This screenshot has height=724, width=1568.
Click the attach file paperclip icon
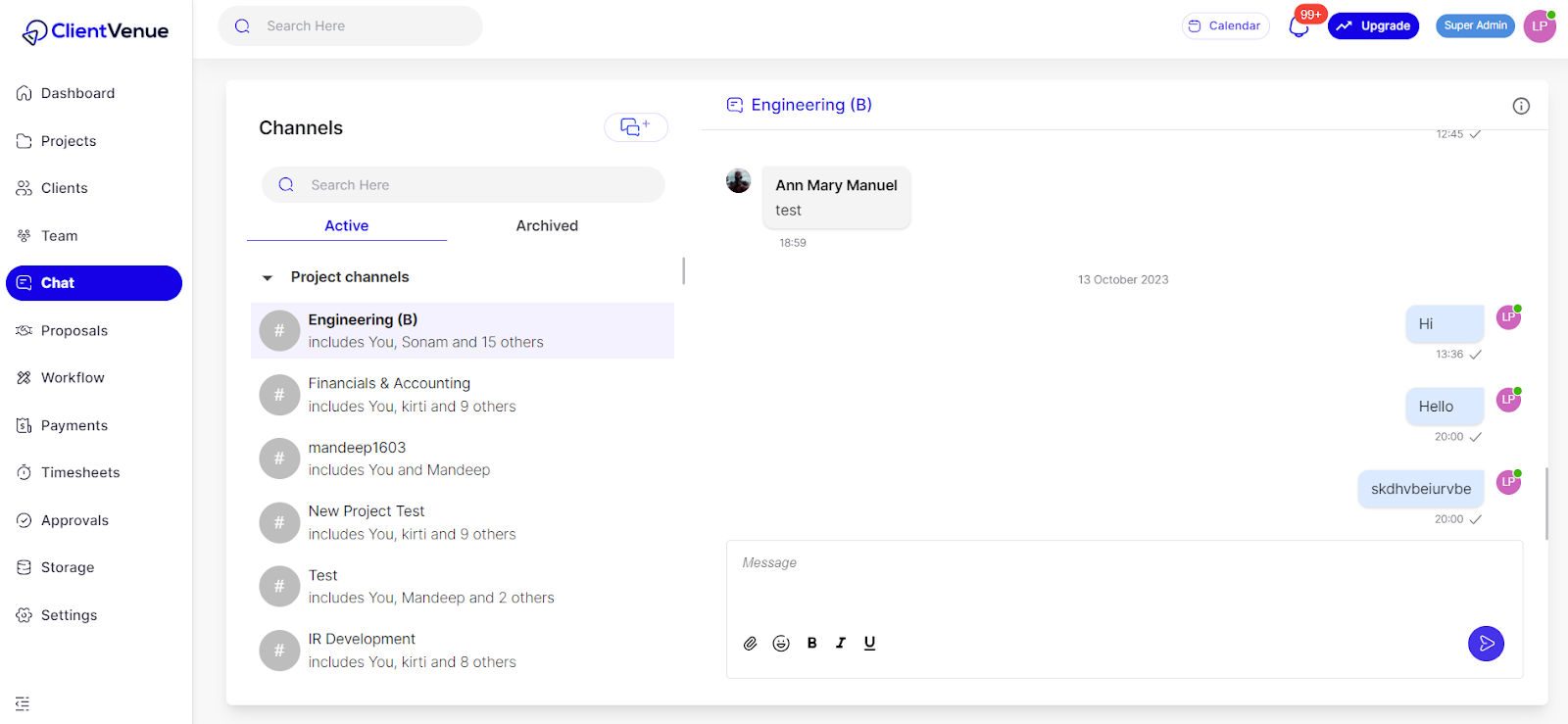pyautogui.click(x=750, y=644)
